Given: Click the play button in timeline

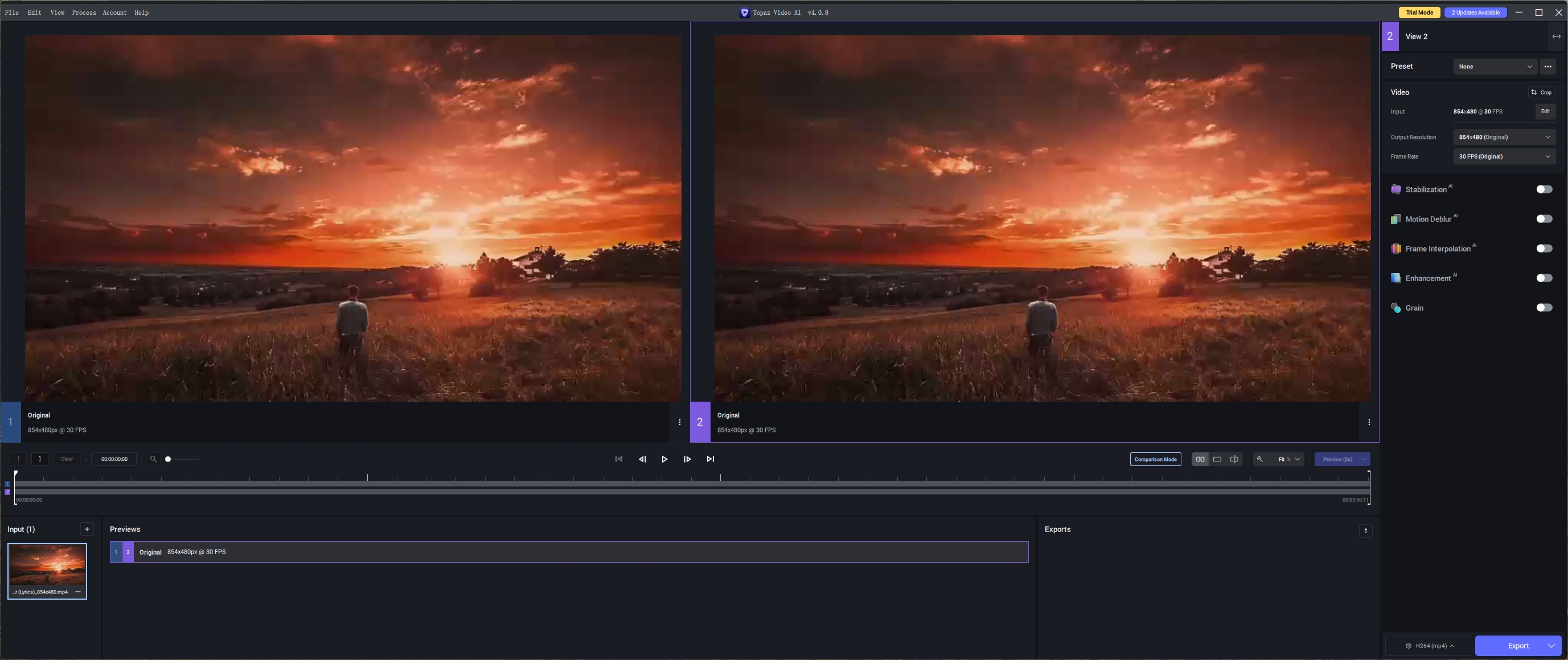Looking at the screenshot, I should (665, 459).
